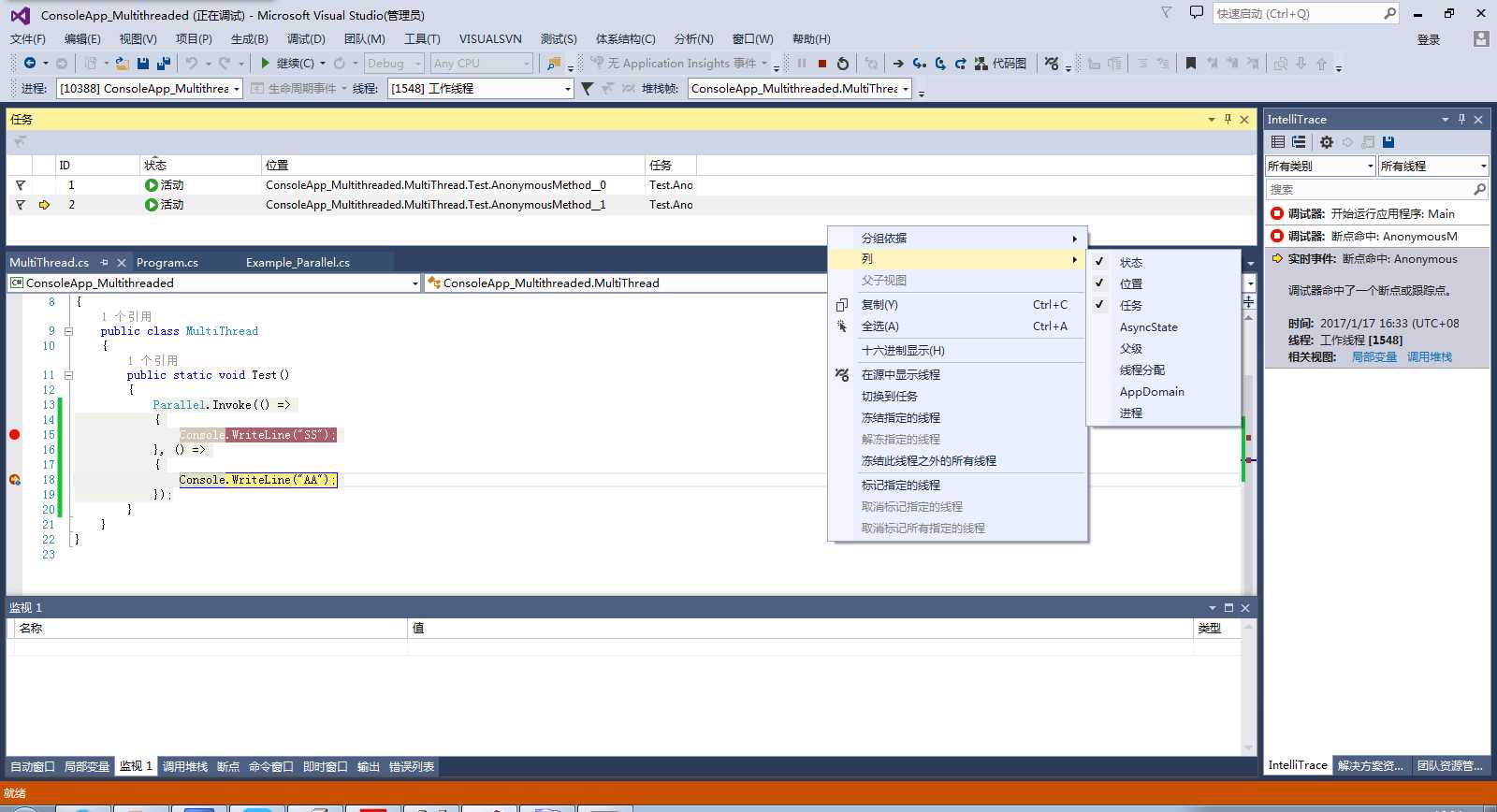Click the Open File folder icon
Screen dimensions: 1497x812
[123, 64]
